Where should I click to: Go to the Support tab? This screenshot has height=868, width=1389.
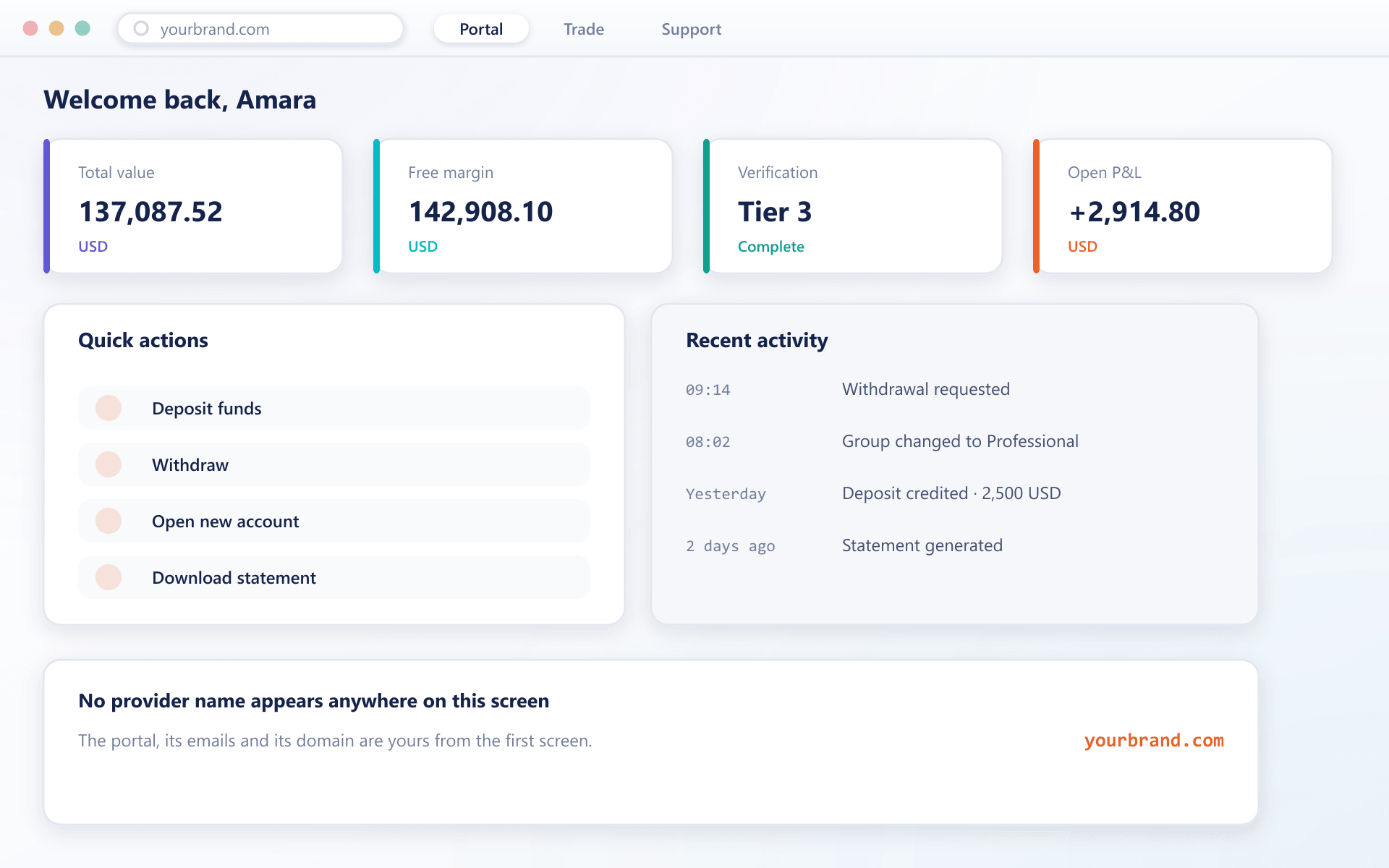[x=691, y=29]
